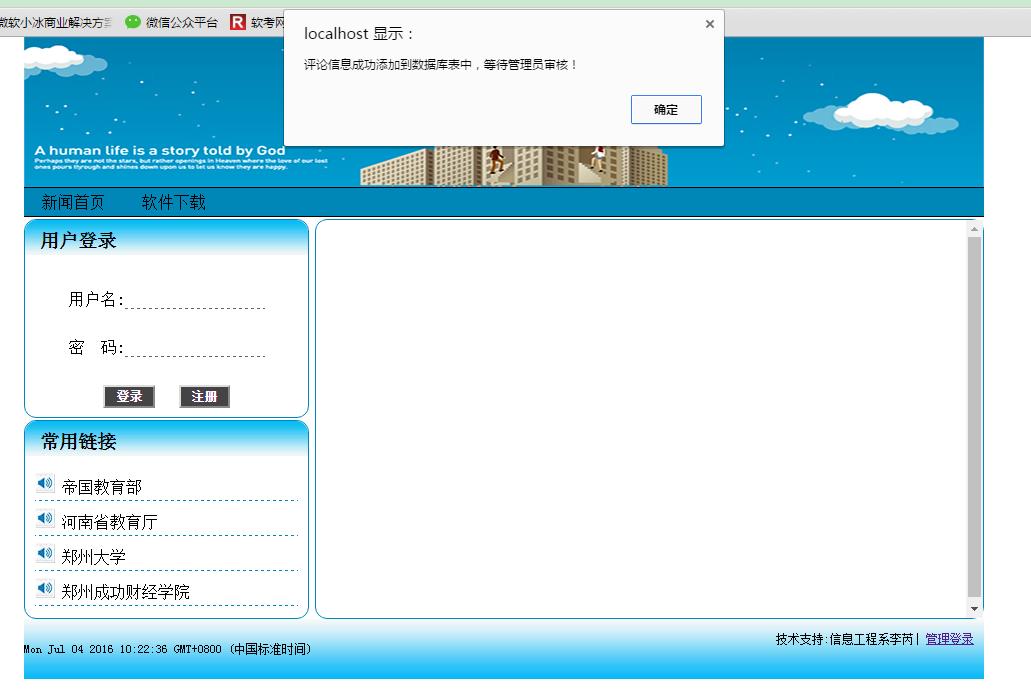Image resolution: width=1031 pixels, height=693 pixels.
Task: Dismiss the localhost dialog with the × button
Action: pos(709,23)
